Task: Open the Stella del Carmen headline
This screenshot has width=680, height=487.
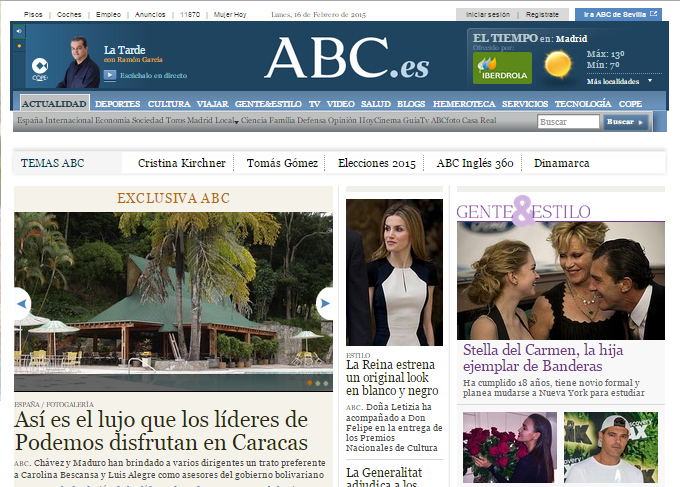Action: (x=543, y=358)
